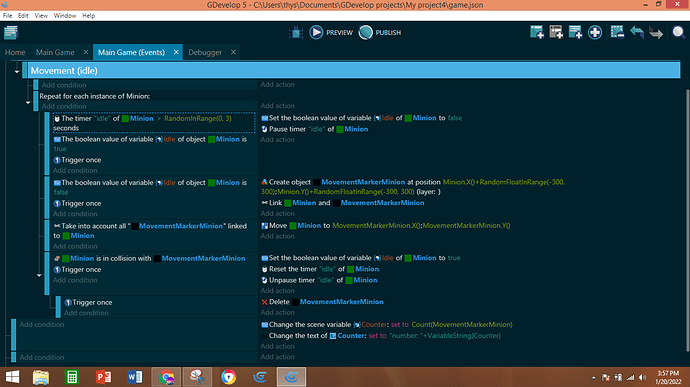Open the add other event plus menu
The width and height of the screenshot is (690, 387).
point(595,33)
